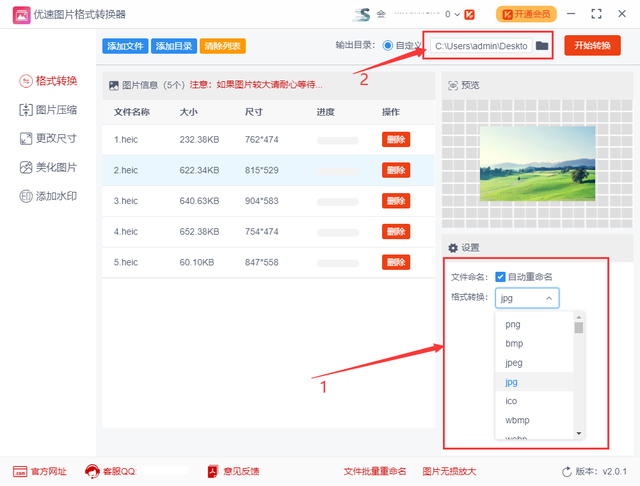
Task: Click the app logo icon in title bar
Action: (x=21, y=15)
